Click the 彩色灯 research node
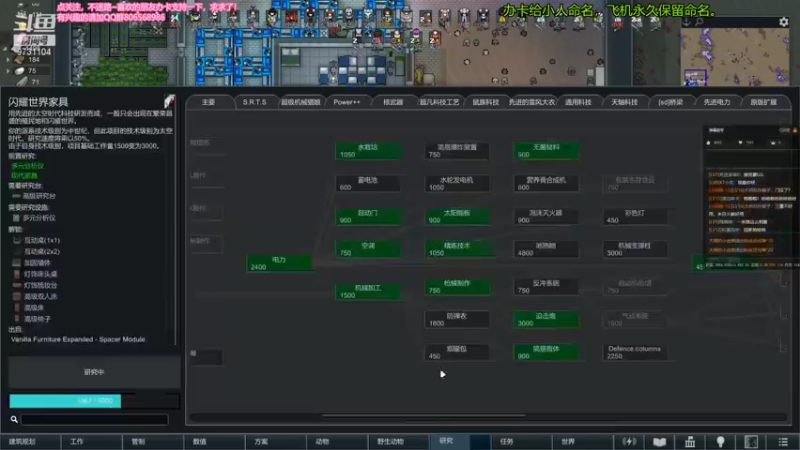 pyautogui.click(x=635, y=216)
